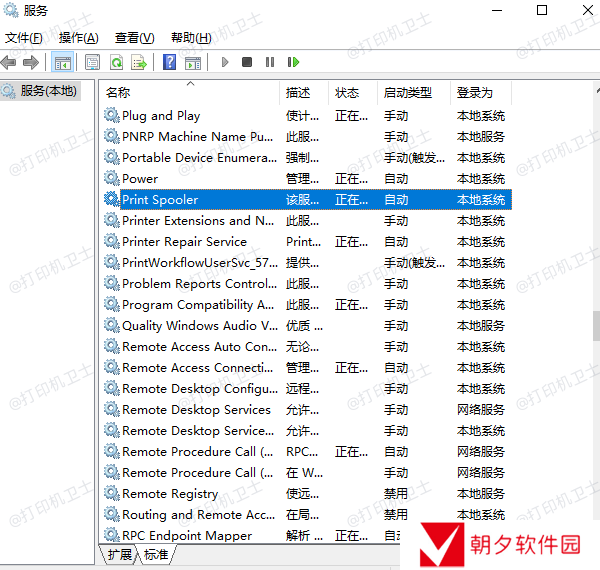Select Remote Access Connecti... service
The height and width of the screenshot is (570, 600).
[x=197, y=368]
